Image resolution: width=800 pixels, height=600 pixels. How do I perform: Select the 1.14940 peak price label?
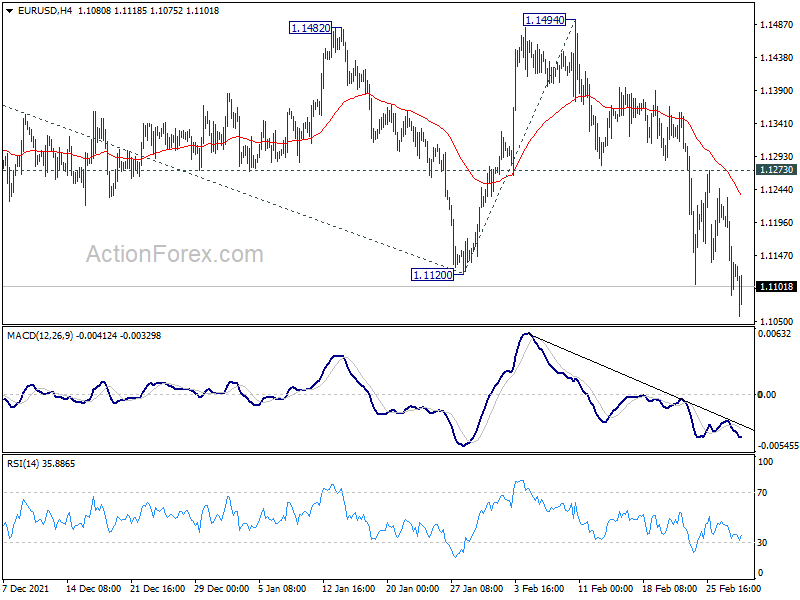coord(544,20)
